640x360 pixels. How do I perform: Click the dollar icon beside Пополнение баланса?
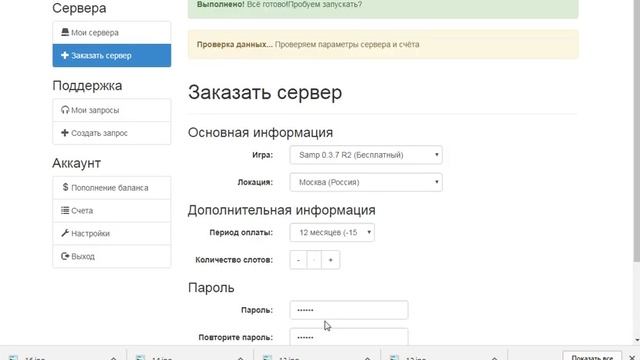coord(65,187)
